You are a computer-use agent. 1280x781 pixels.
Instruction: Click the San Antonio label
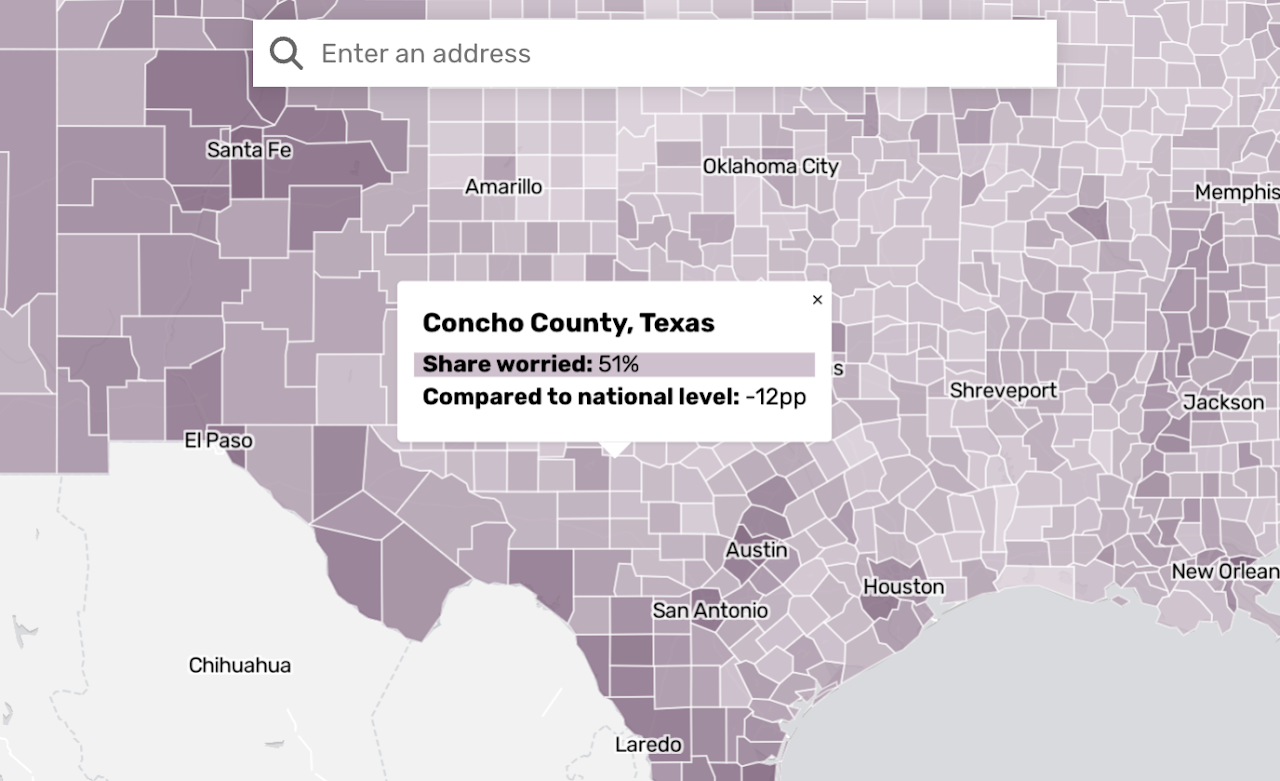pos(710,609)
